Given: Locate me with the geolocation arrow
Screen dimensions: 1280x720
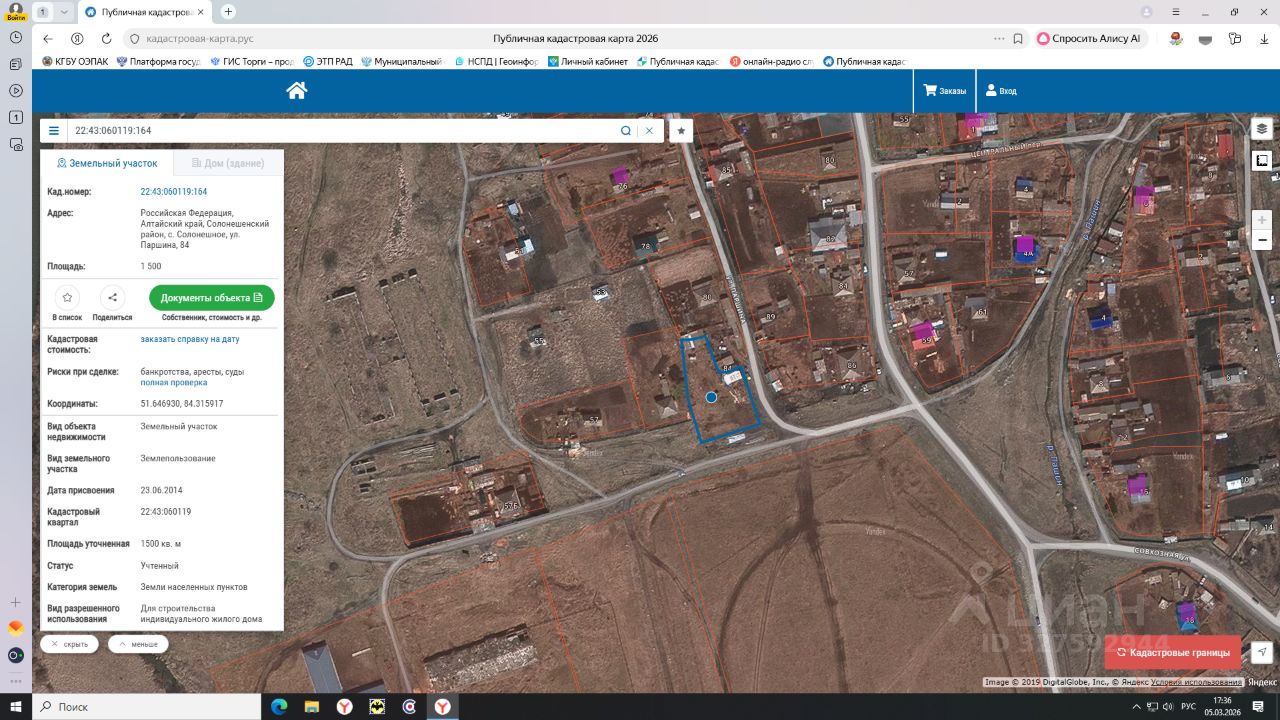Looking at the screenshot, I should tap(1262, 653).
